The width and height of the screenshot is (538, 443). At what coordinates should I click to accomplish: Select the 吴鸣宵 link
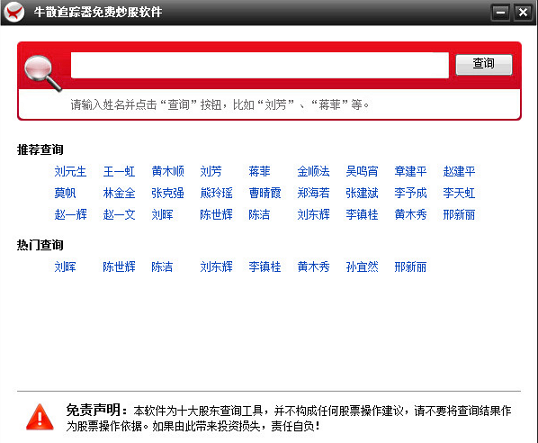click(x=362, y=171)
